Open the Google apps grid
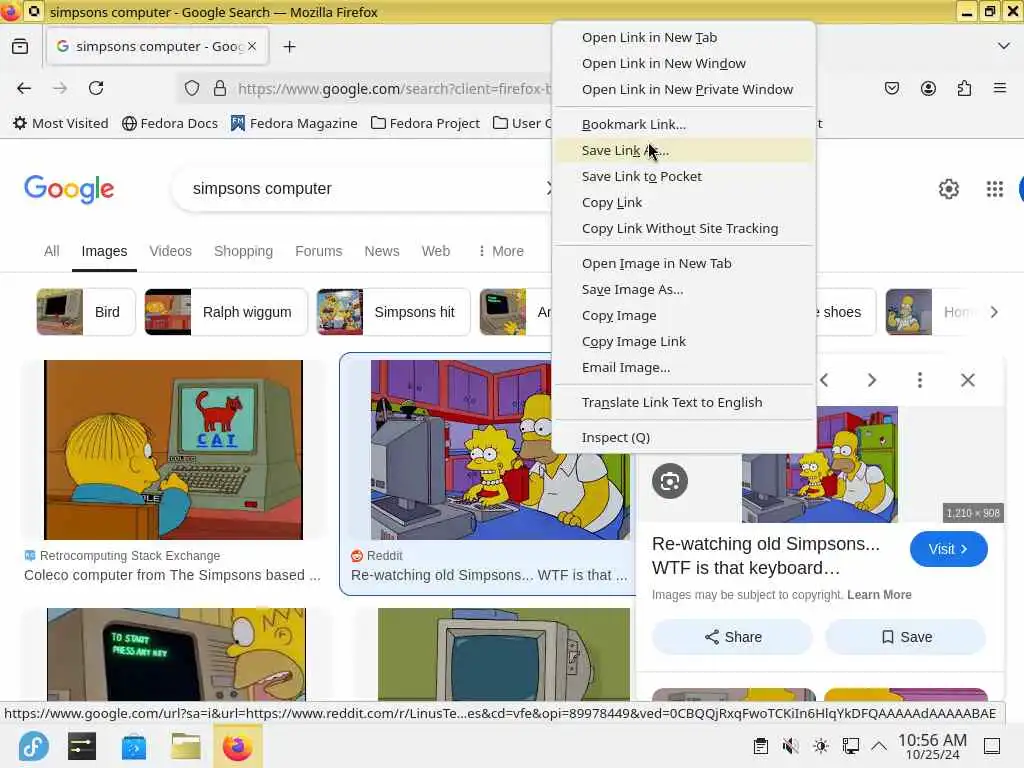Screen dimensions: 1024x768 (x=995, y=189)
